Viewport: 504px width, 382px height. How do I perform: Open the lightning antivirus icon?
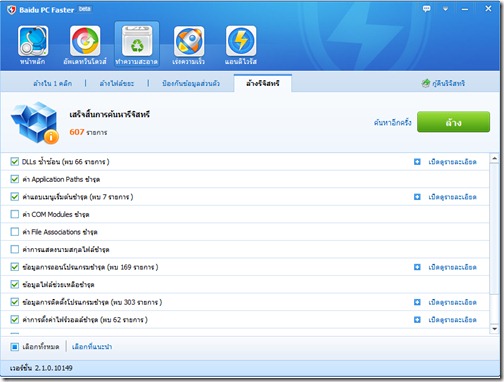click(x=241, y=41)
